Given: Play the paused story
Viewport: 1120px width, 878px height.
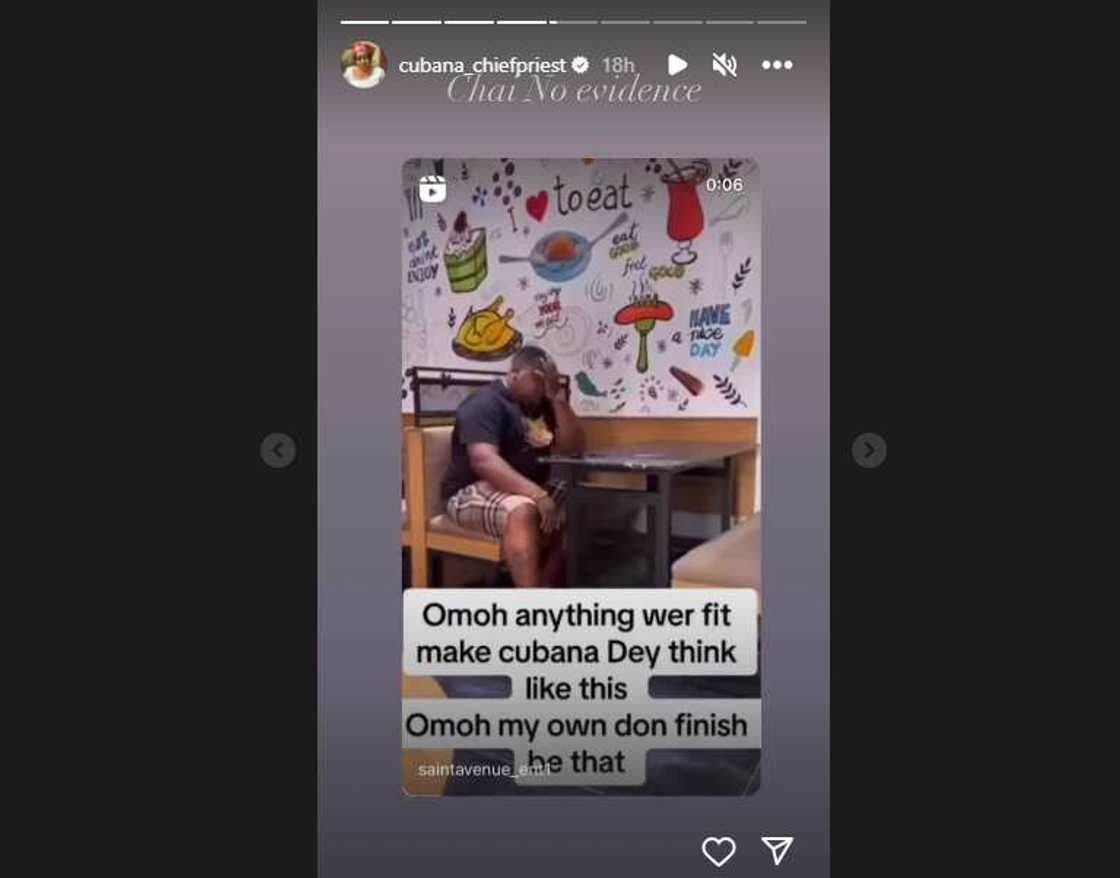Looking at the screenshot, I should tap(677, 65).
